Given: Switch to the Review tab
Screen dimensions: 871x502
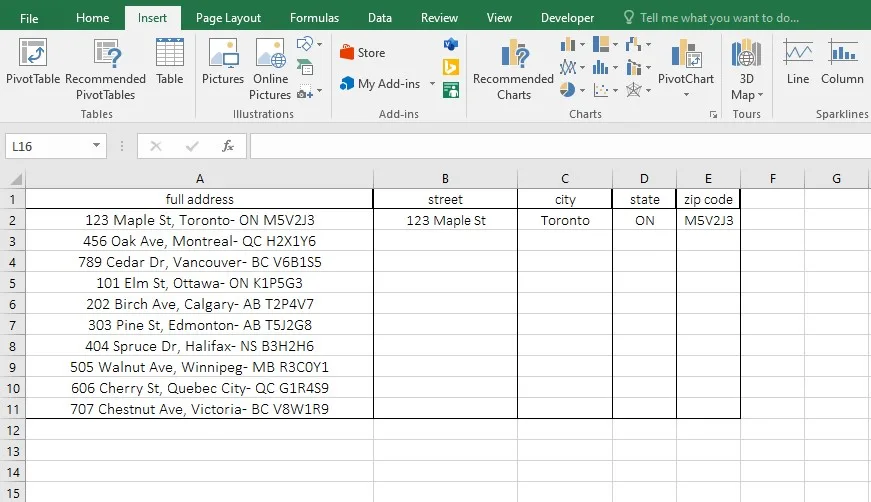Looking at the screenshot, I should click(439, 18).
